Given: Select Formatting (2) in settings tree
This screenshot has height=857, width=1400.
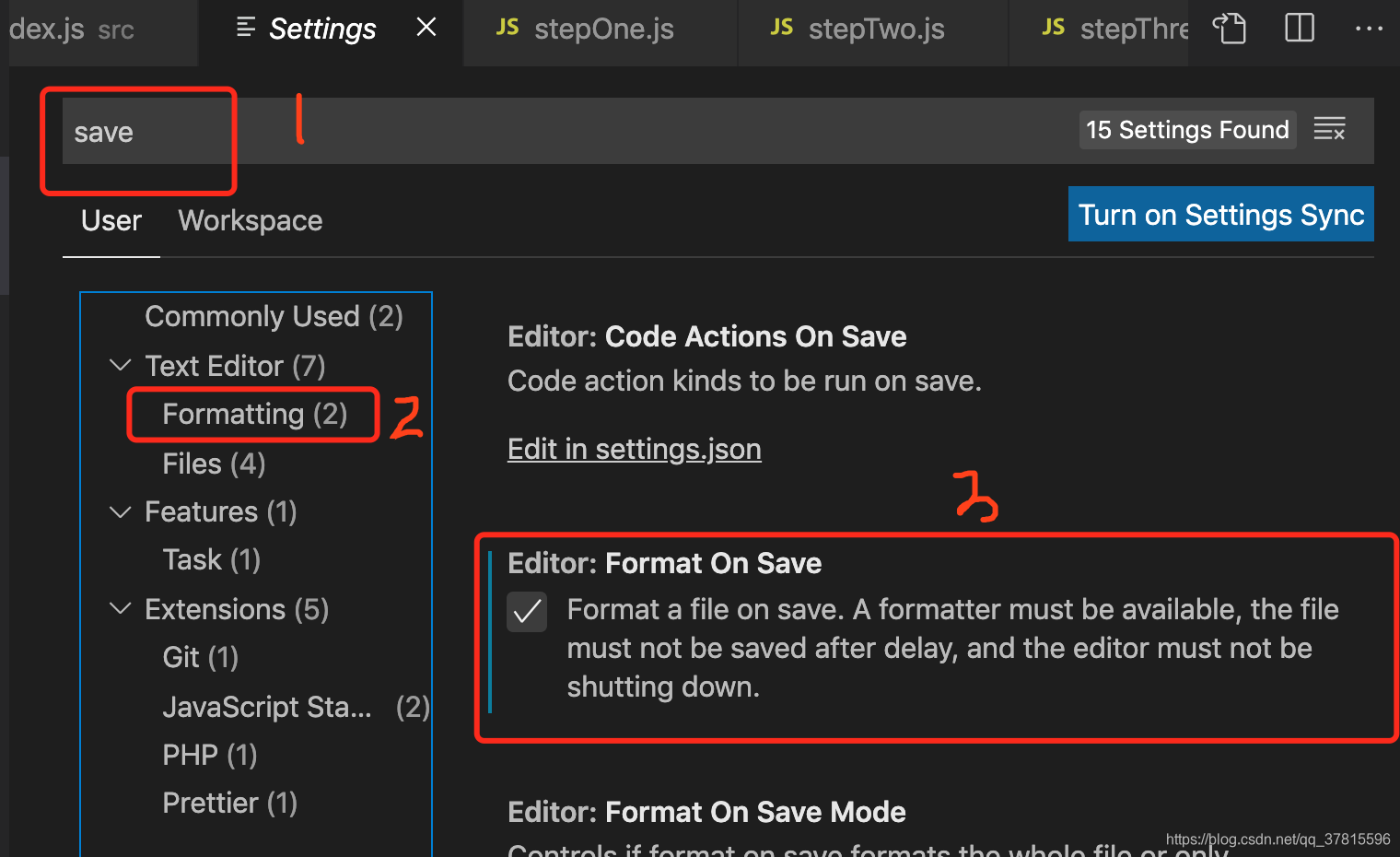Looking at the screenshot, I should coord(254,415).
